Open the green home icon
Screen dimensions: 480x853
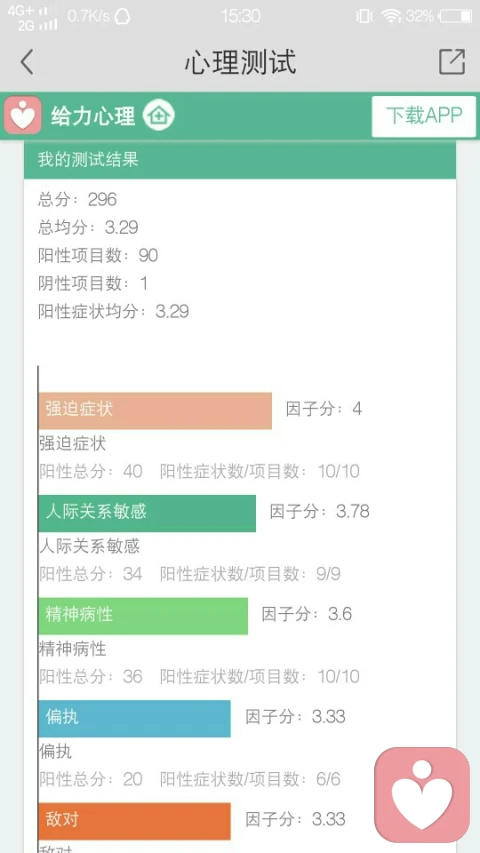click(158, 116)
